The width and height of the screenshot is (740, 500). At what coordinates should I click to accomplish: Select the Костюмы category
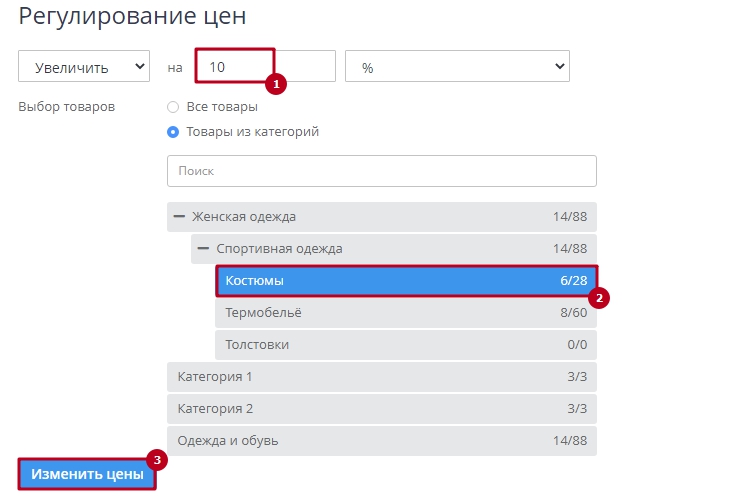[406, 281]
